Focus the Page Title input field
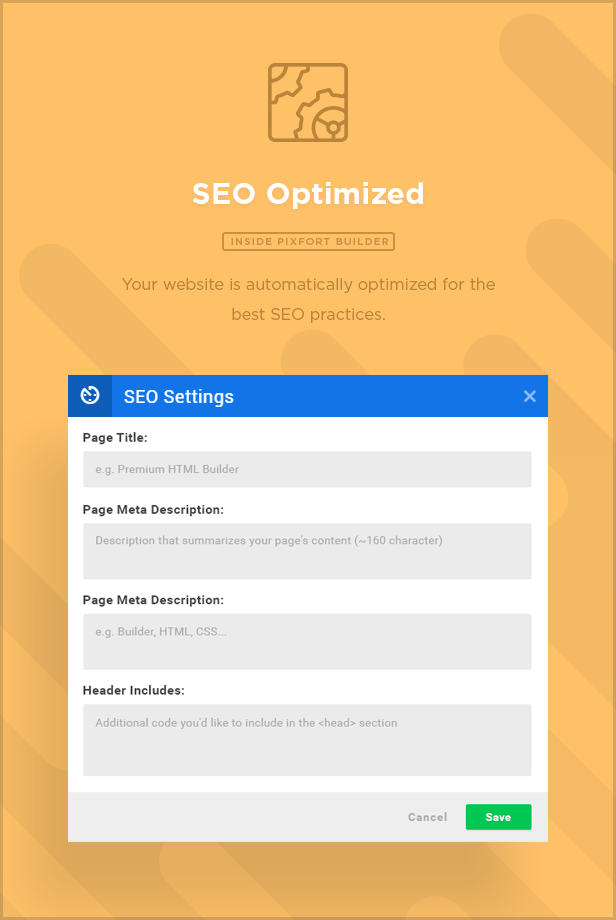Image resolution: width=616 pixels, height=920 pixels. point(307,469)
